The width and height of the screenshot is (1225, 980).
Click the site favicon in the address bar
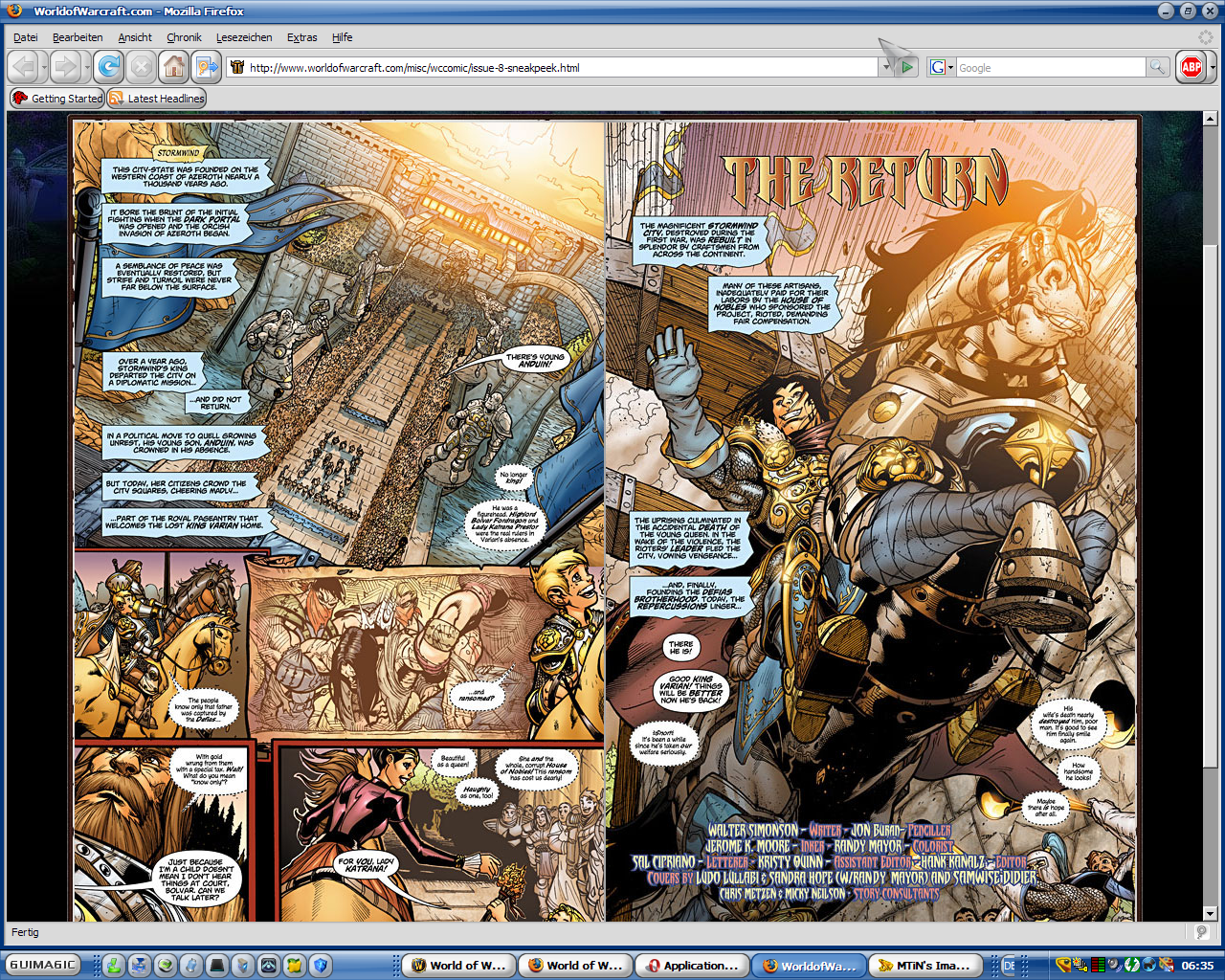[238, 67]
